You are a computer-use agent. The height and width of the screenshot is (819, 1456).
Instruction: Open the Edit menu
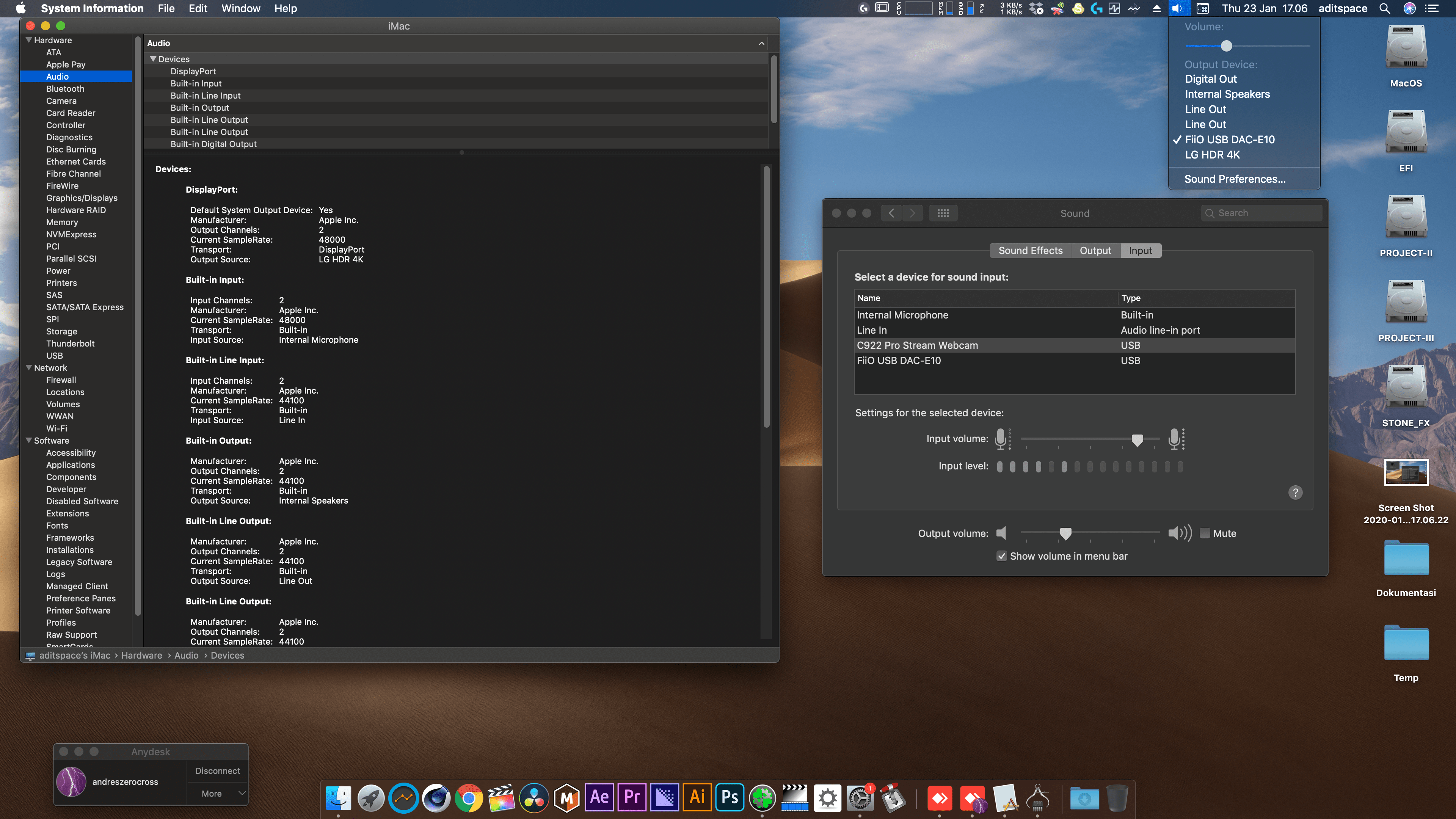198,8
